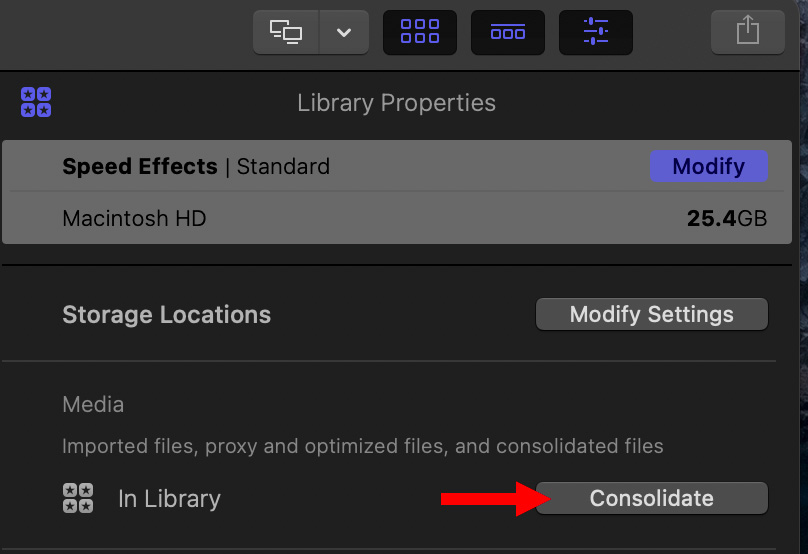This screenshot has height=554, width=808.
Task: Open the display options chevron dropdown
Action: click(x=344, y=32)
